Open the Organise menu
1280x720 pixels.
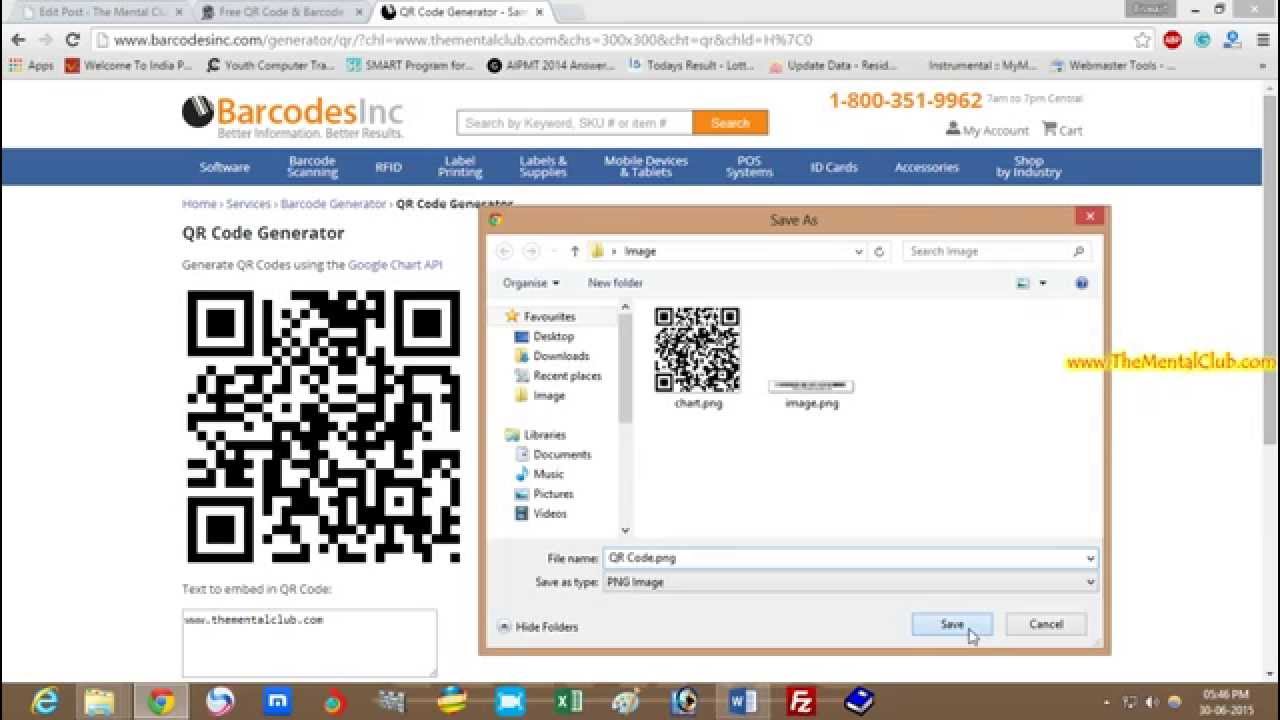click(531, 283)
